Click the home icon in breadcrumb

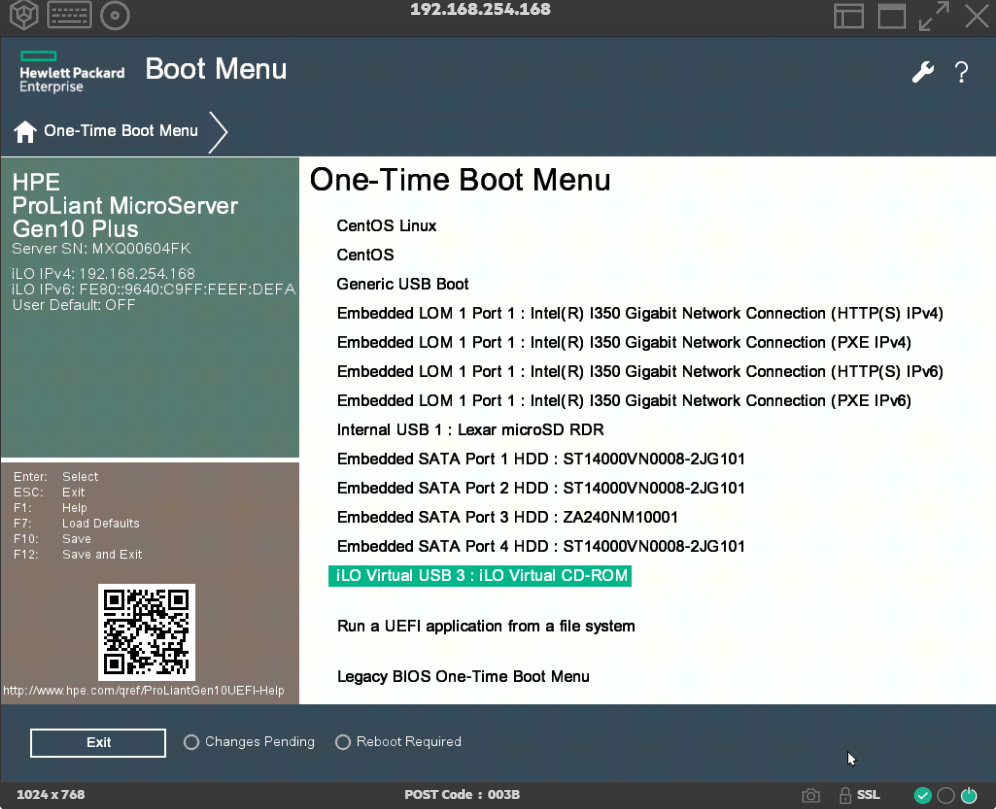coord(25,131)
